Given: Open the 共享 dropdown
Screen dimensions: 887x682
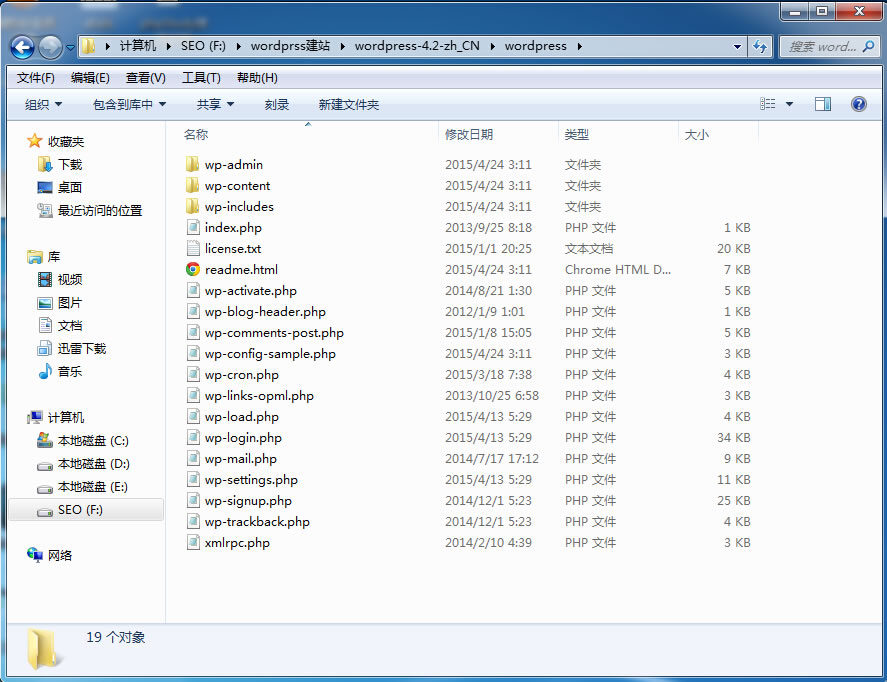Looking at the screenshot, I should click(x=215, y=105).
